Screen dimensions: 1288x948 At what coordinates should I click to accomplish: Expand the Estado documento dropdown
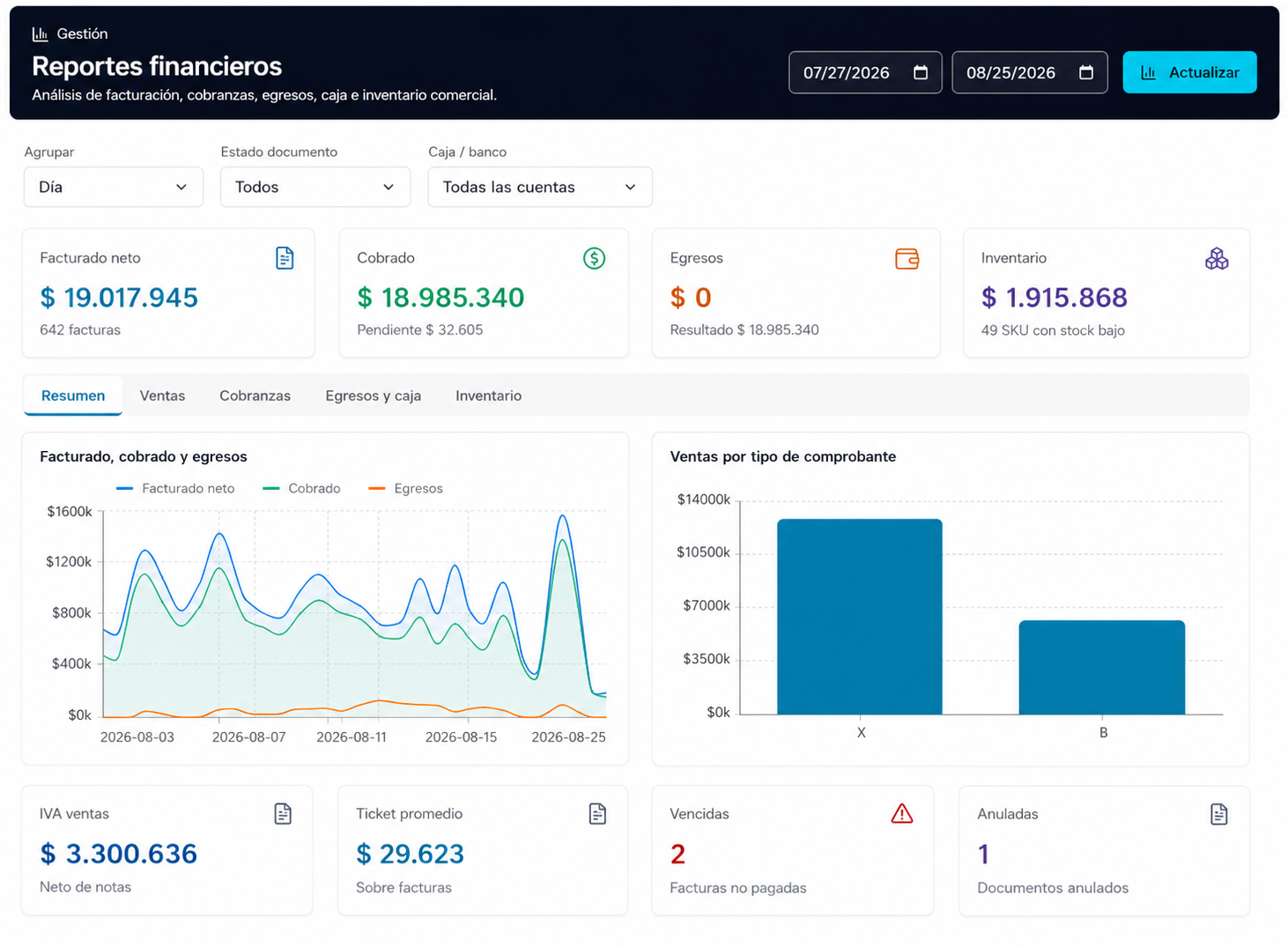[x=315, y=187]
